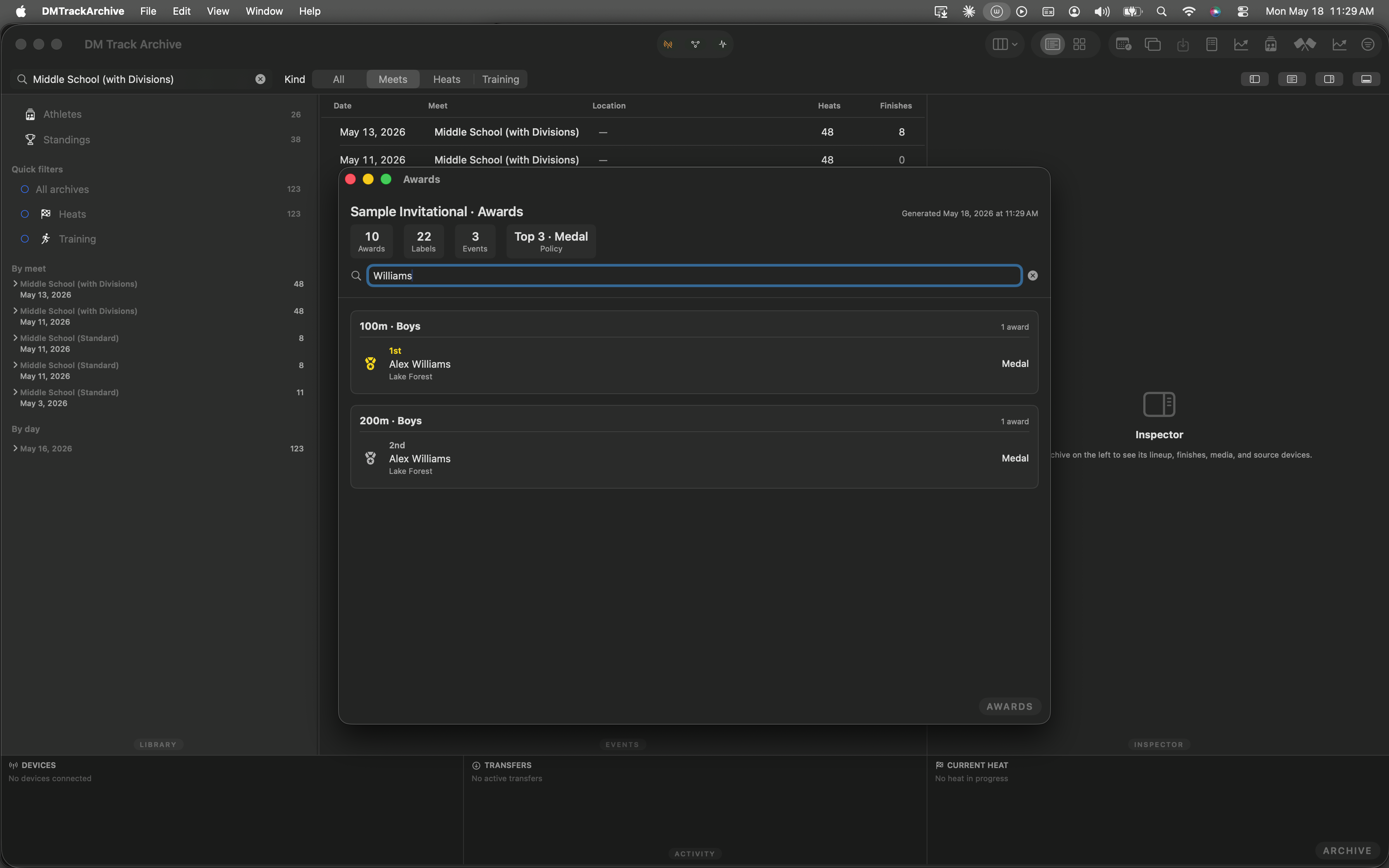Expand Middle School (with Divisions) May 13 meet

tap(15, 284)
